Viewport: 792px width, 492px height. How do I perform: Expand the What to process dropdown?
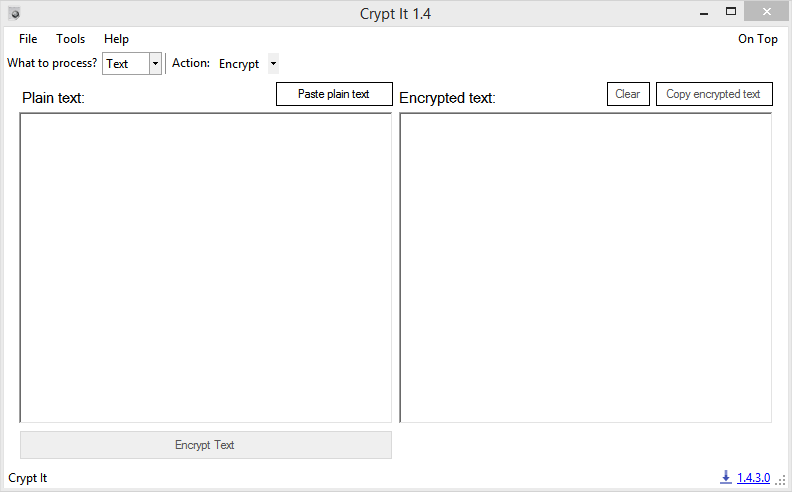click(155, 64)
